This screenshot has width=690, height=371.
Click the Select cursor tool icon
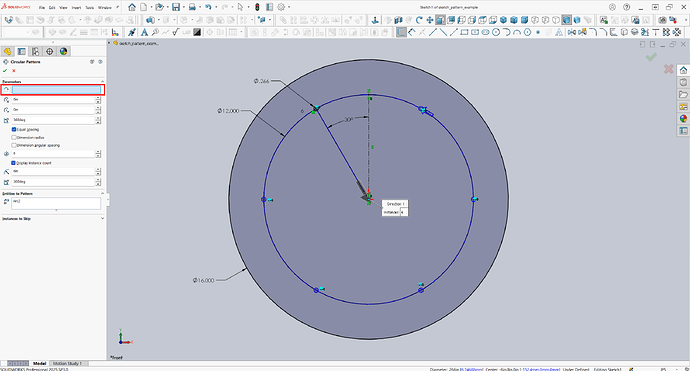coord(240,7)
